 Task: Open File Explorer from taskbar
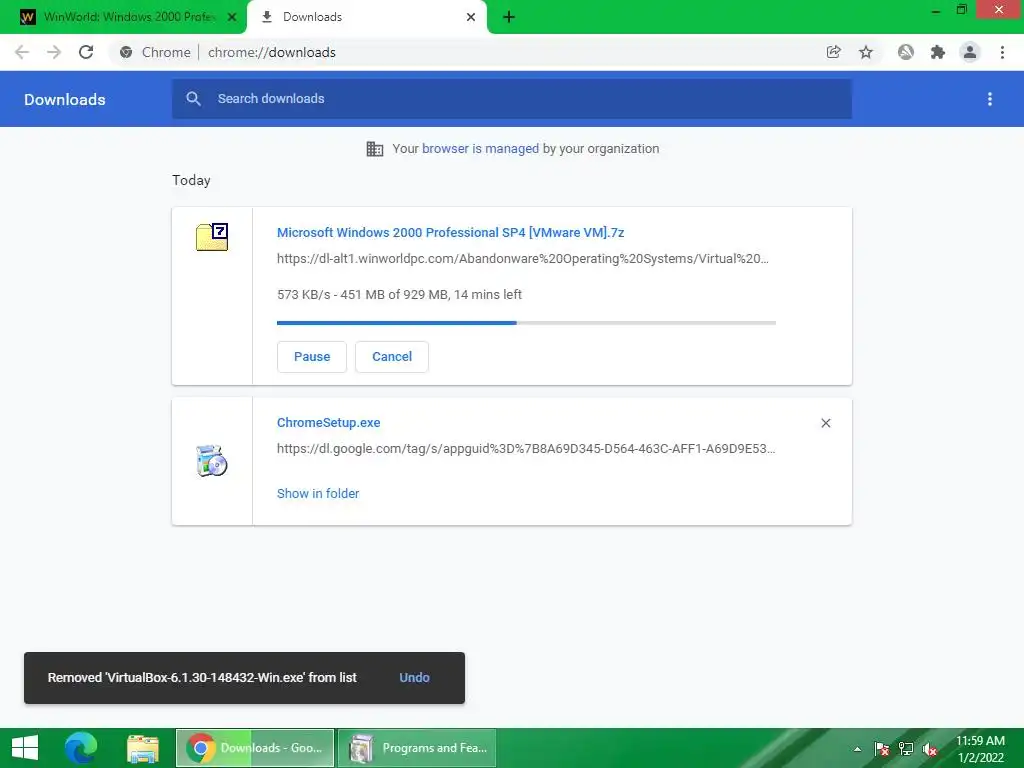(143, 748)
